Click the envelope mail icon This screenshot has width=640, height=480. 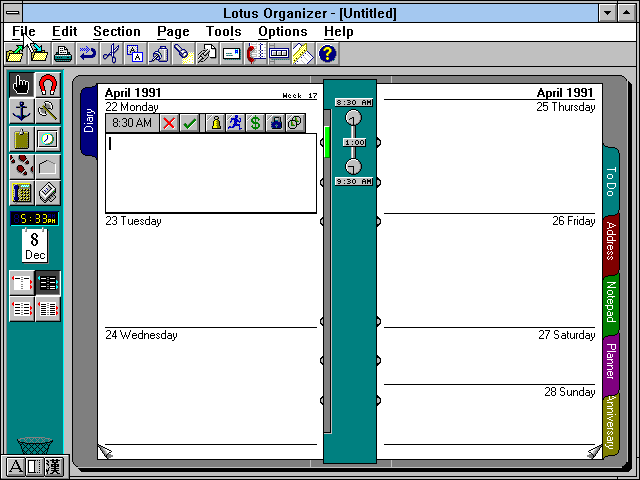[x=231, y=54]
